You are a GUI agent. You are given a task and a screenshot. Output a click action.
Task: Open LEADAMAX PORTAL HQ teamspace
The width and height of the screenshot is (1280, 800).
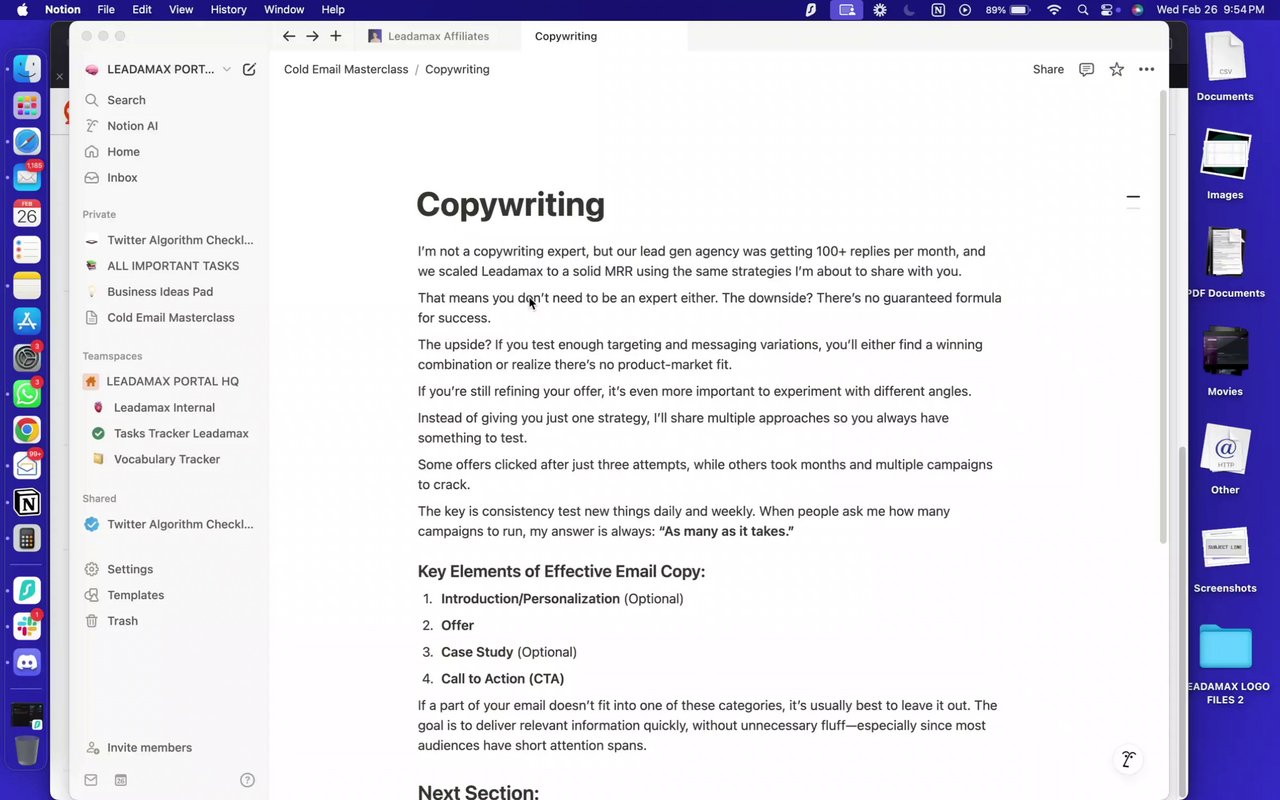pos(172,381)
